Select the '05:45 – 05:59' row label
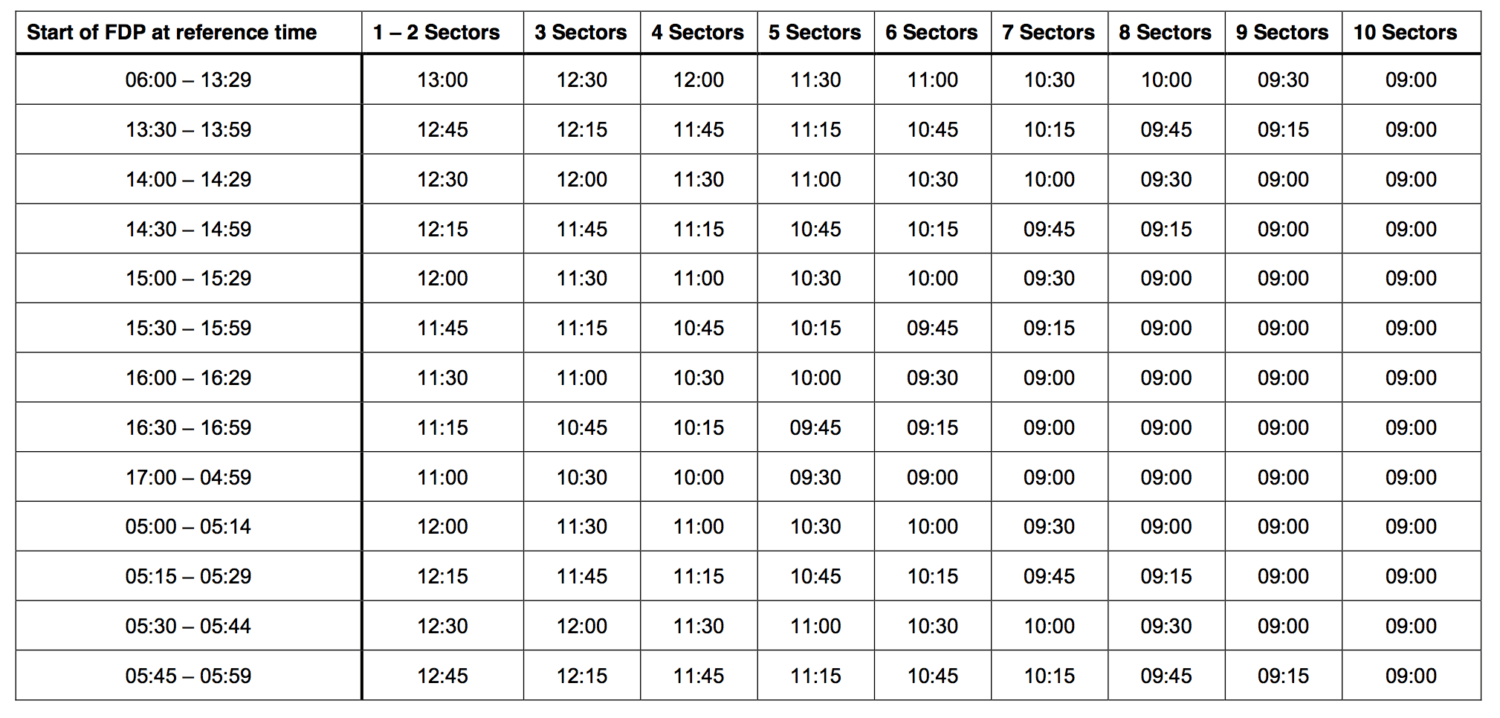 point(188,676)
